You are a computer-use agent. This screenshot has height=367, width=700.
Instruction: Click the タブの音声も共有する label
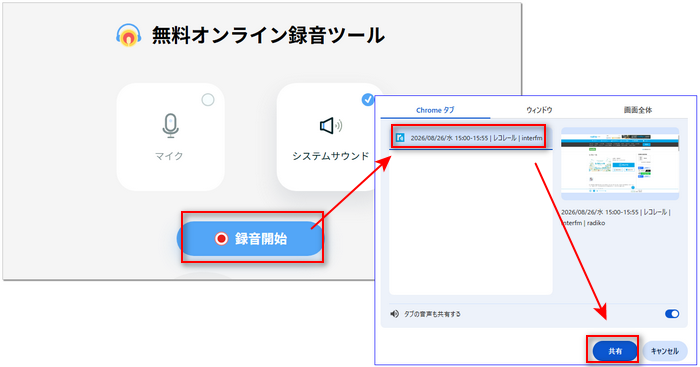pyautogui.click(x=432, y=314)
